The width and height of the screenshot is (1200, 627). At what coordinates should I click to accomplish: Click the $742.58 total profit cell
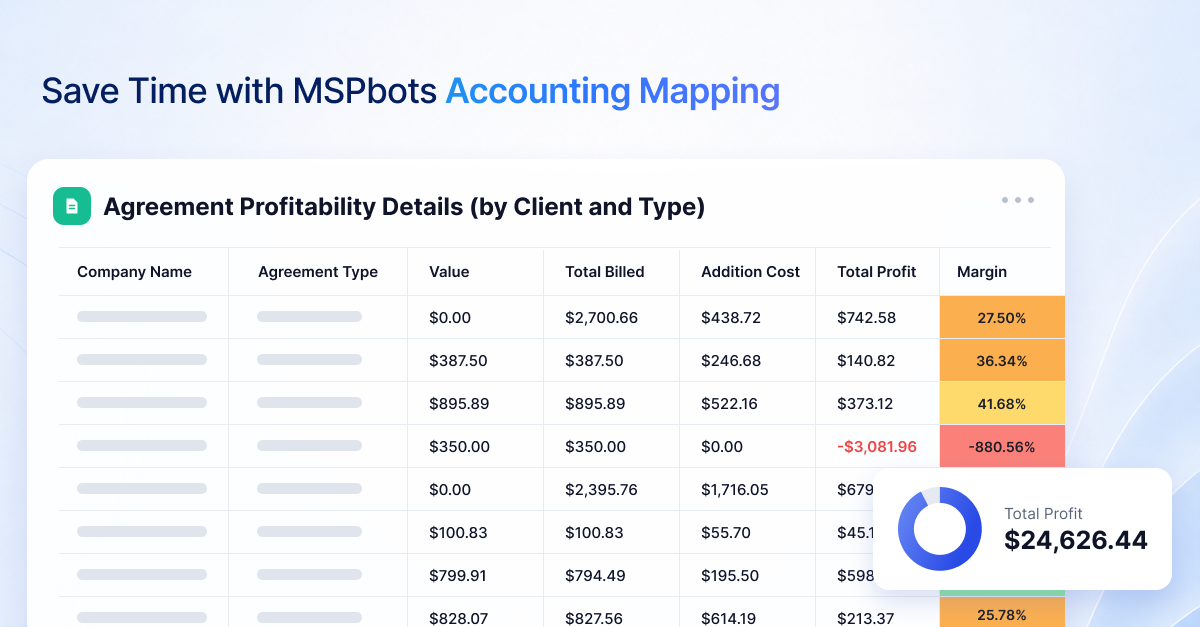[866, 318]
